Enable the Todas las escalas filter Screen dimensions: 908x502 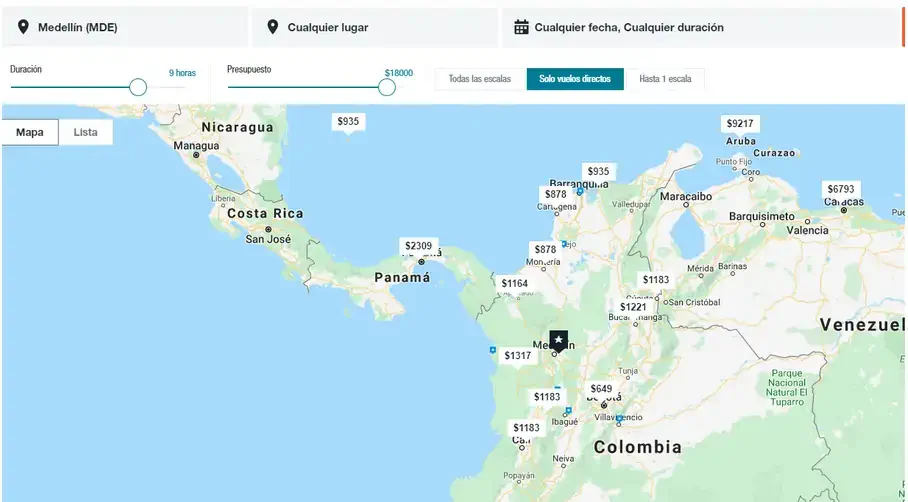(480, 79)
